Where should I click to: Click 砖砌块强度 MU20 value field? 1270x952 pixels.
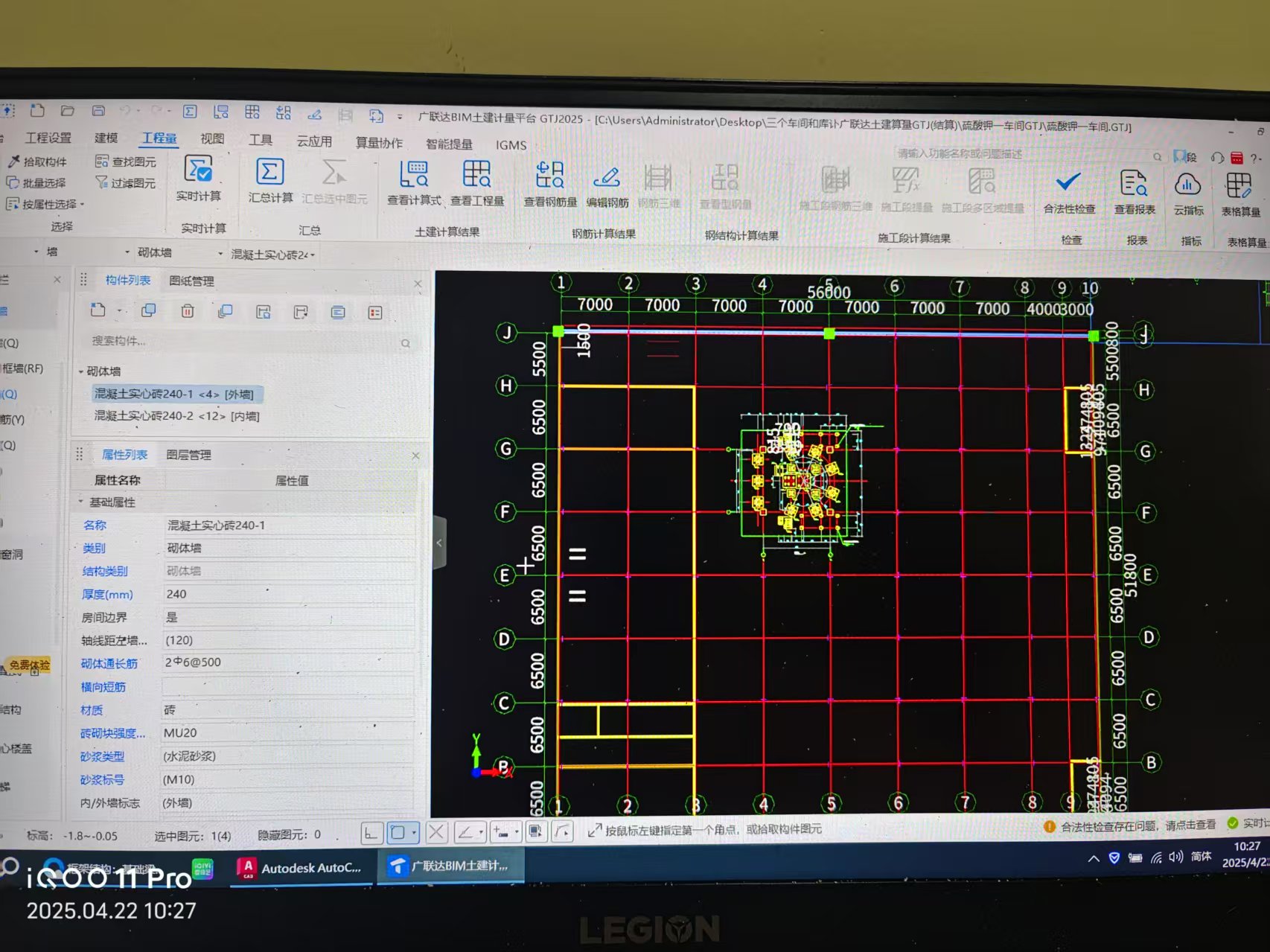point(289,733)
